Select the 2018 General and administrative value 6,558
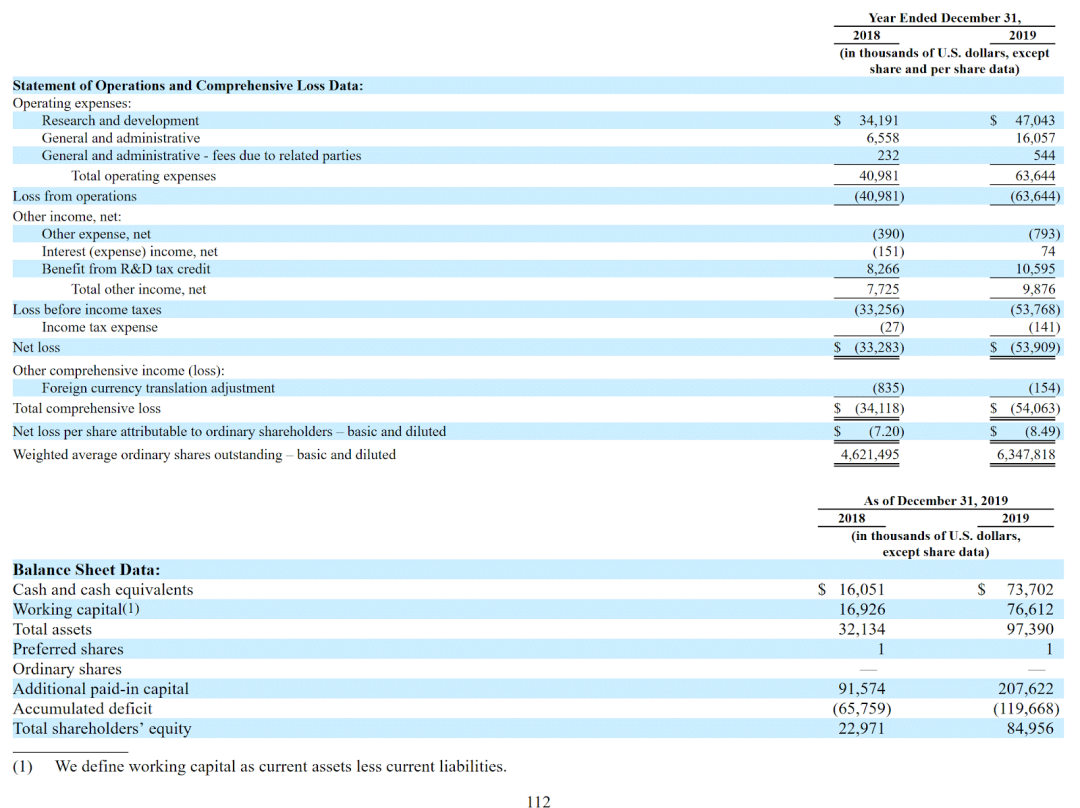Viewport: 1080px width, 808px height. click(x=882, y=138)
